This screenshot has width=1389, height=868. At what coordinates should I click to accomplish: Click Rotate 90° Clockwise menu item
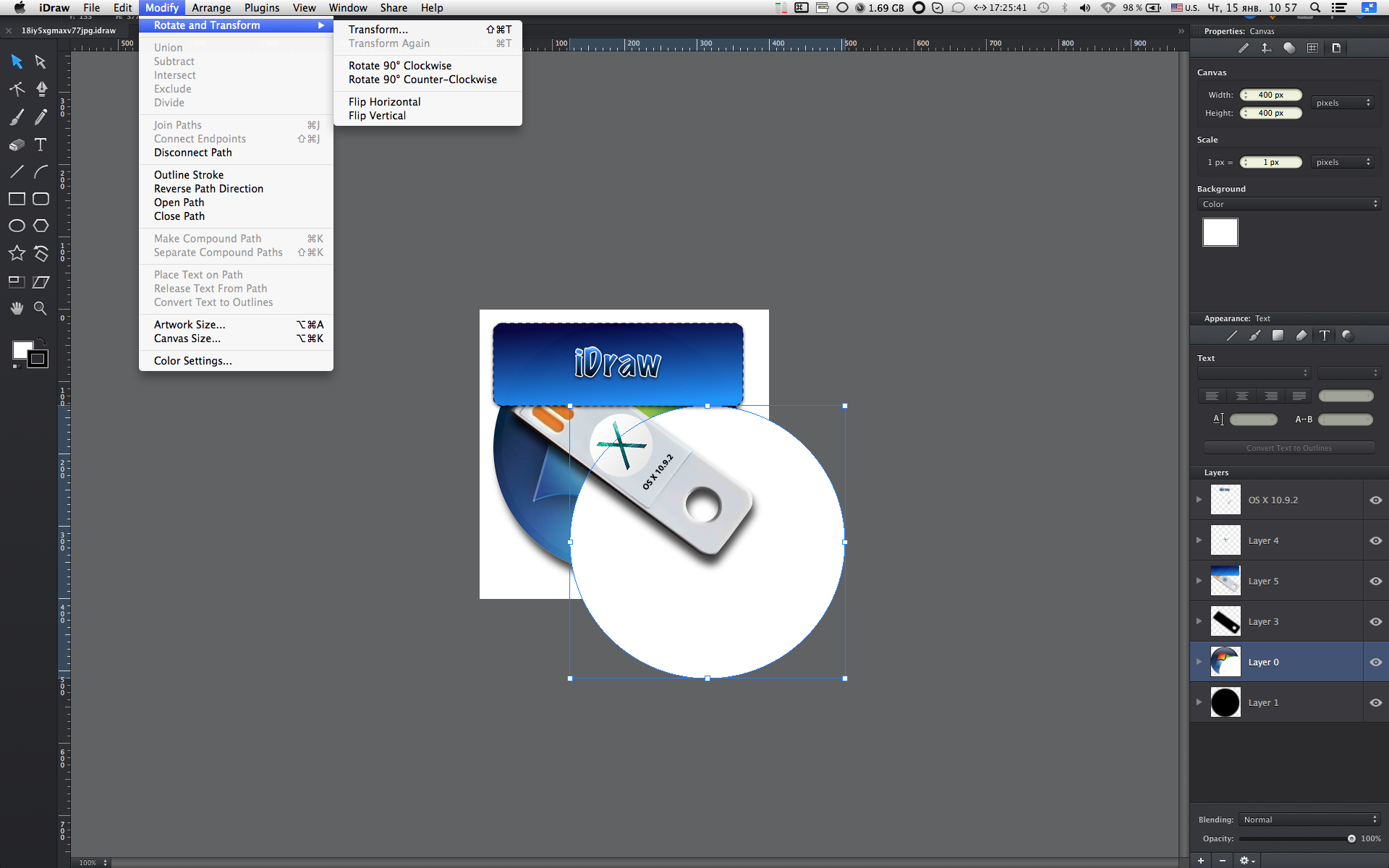399,66
